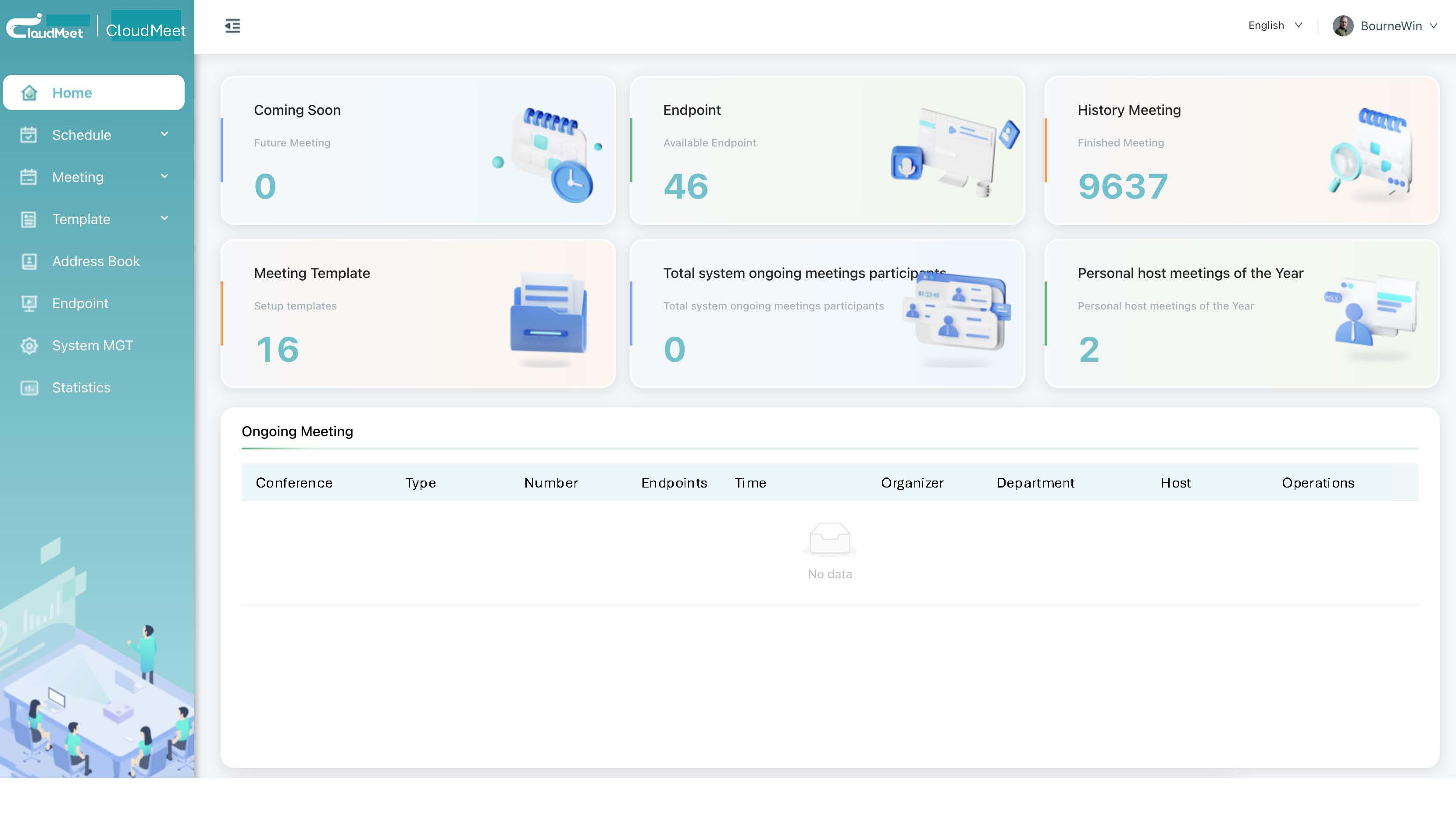Expand the Template menu chevron

point(164,219)
